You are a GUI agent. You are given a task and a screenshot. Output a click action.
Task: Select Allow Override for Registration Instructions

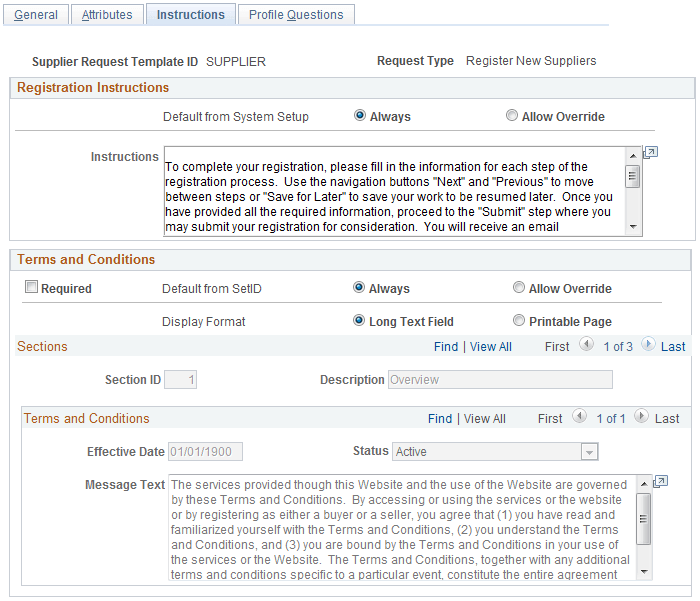[512, 115]
